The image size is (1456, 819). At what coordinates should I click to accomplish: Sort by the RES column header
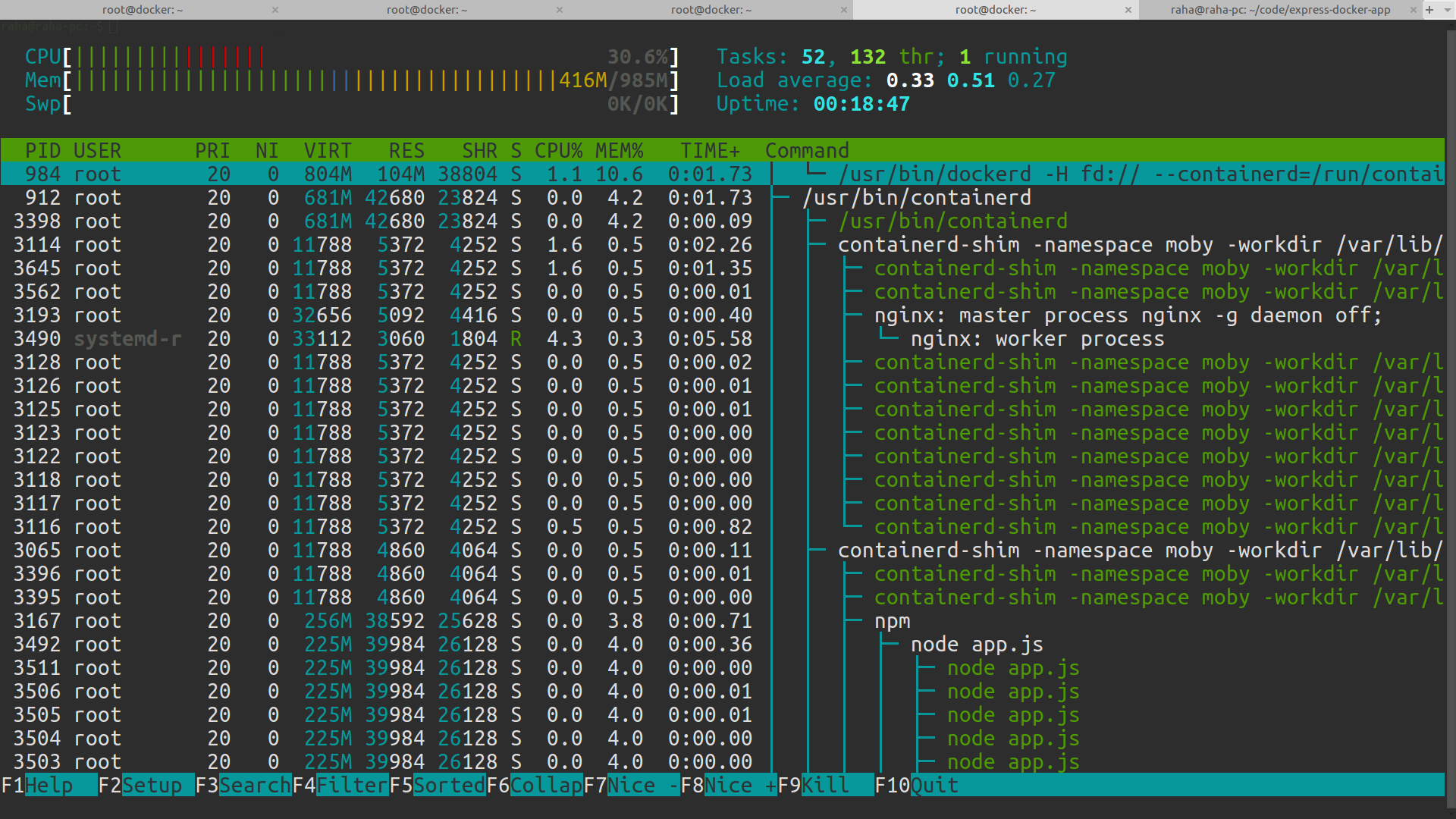coord(406,150)
